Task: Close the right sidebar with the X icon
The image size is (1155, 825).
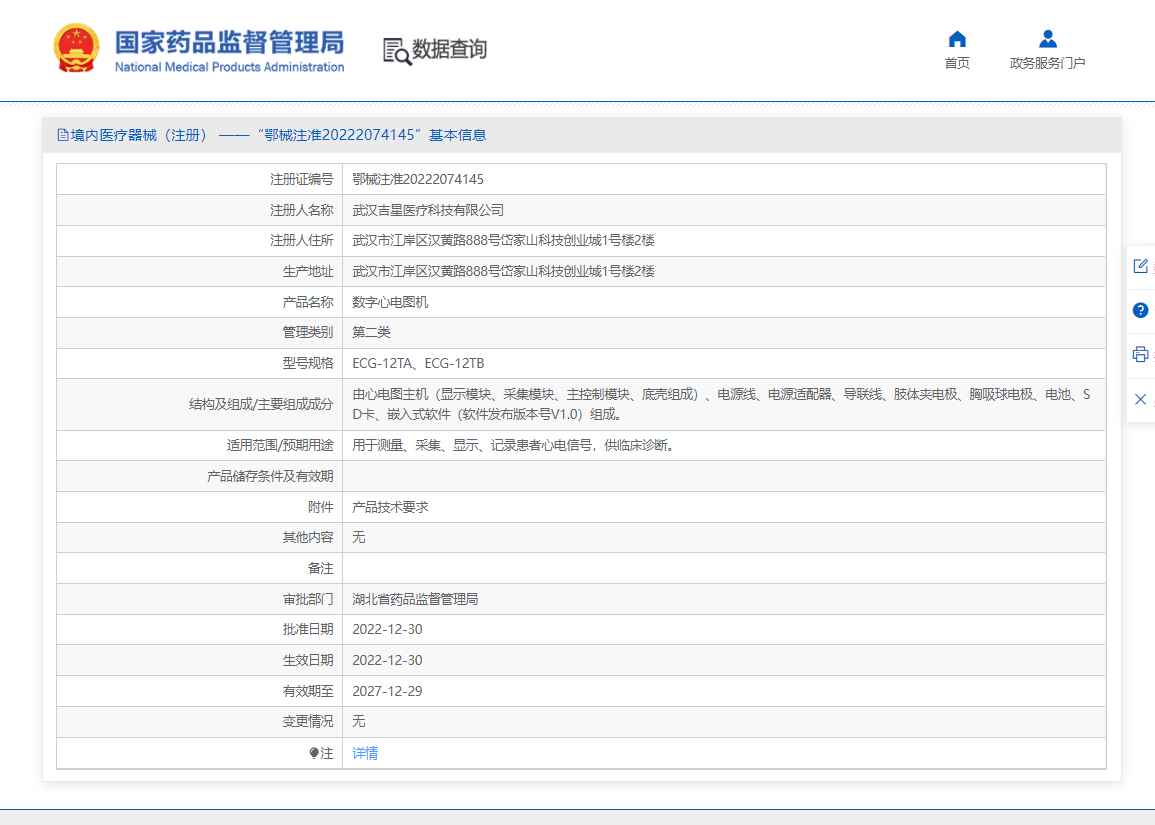Action: pos(1140,399)
